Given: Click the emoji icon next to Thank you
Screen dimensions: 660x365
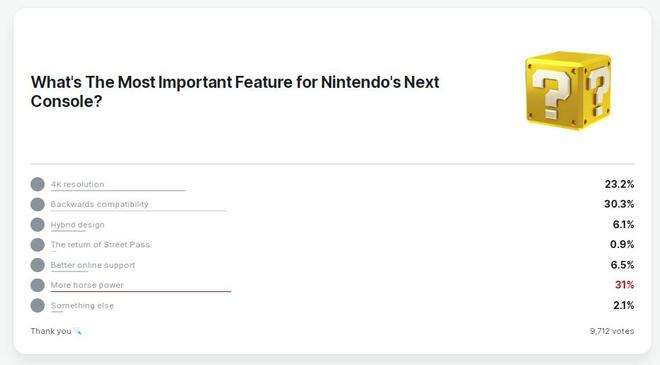Looking at the screenshot, I should point(78,331).
